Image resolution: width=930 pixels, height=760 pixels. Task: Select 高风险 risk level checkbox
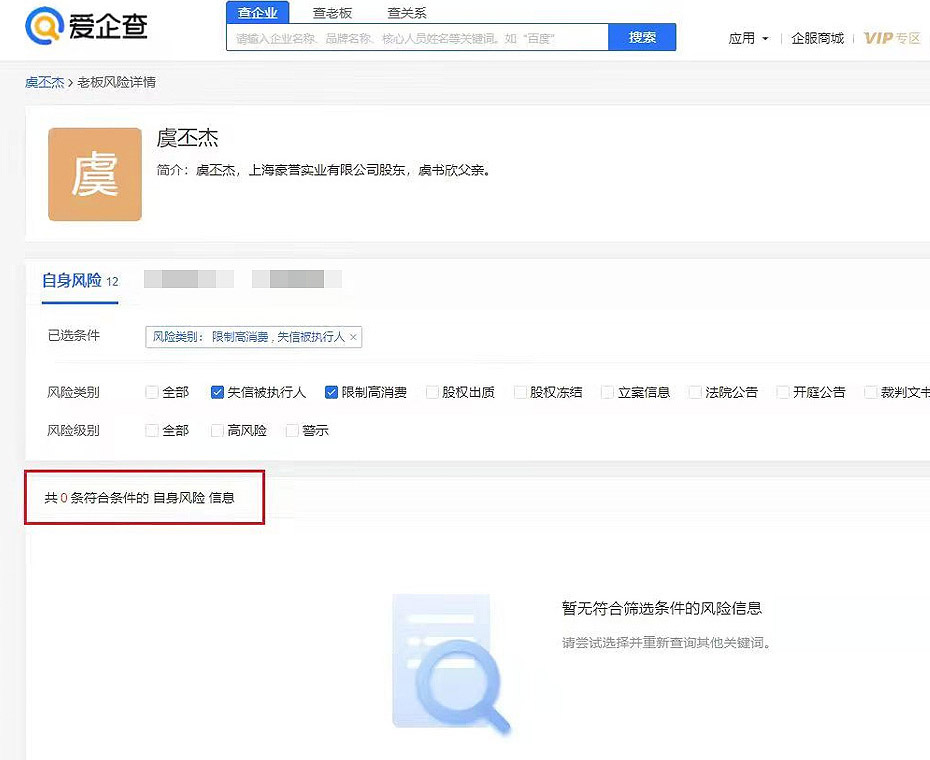pyautogui.click(x=217, y=430)
